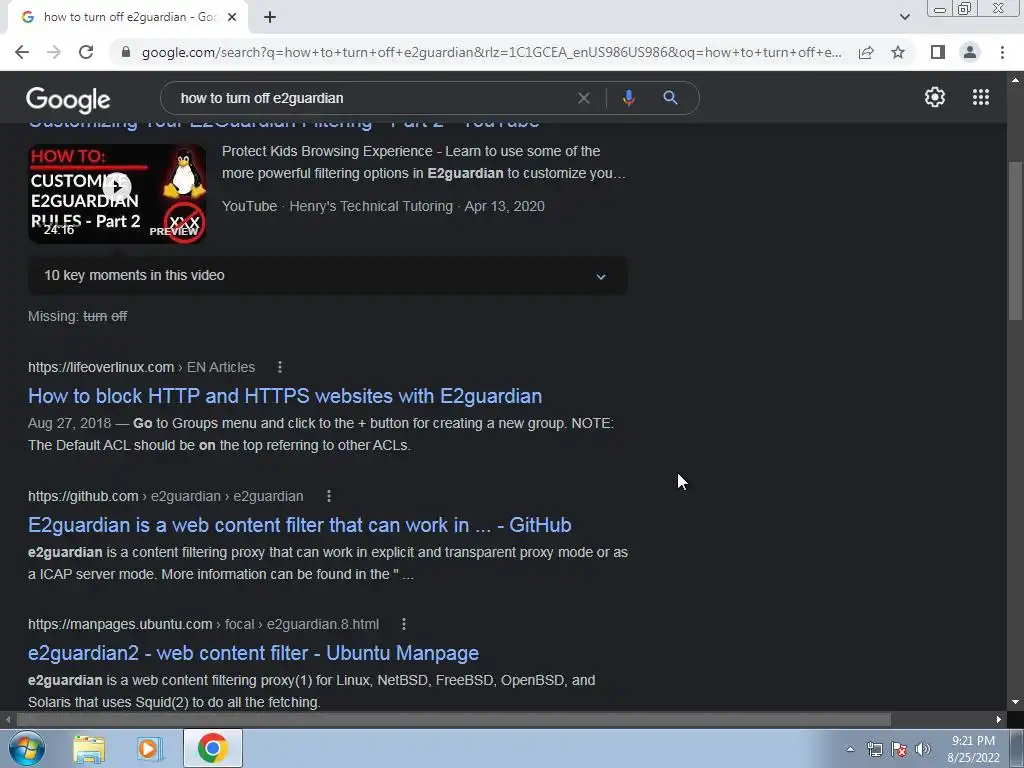Click https://github.com breadcrumb URL

point(83,496)
